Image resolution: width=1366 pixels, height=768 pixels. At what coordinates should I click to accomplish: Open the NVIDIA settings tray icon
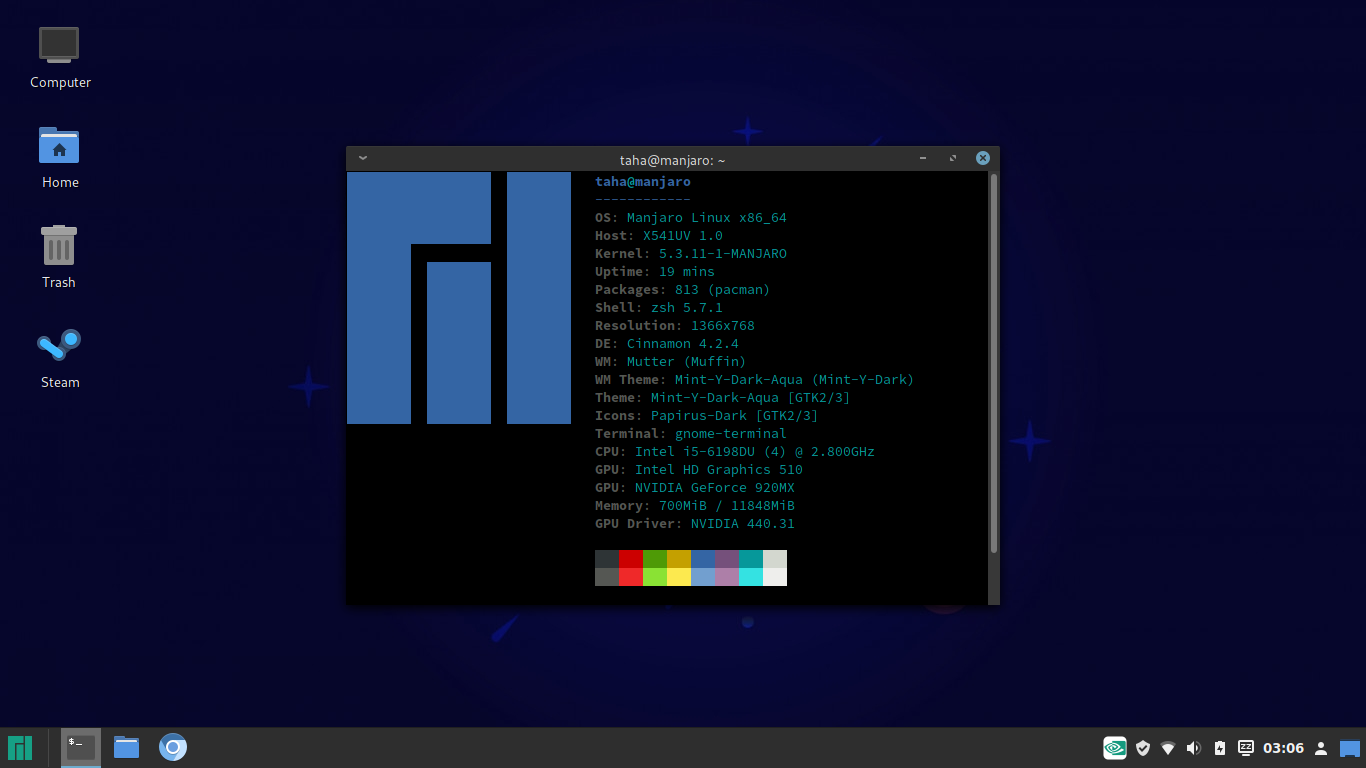point(1115,747)
